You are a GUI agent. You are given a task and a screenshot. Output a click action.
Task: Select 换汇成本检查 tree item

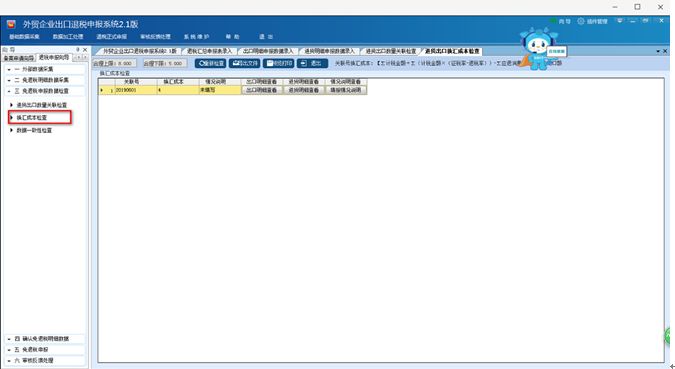coord(31,118)
